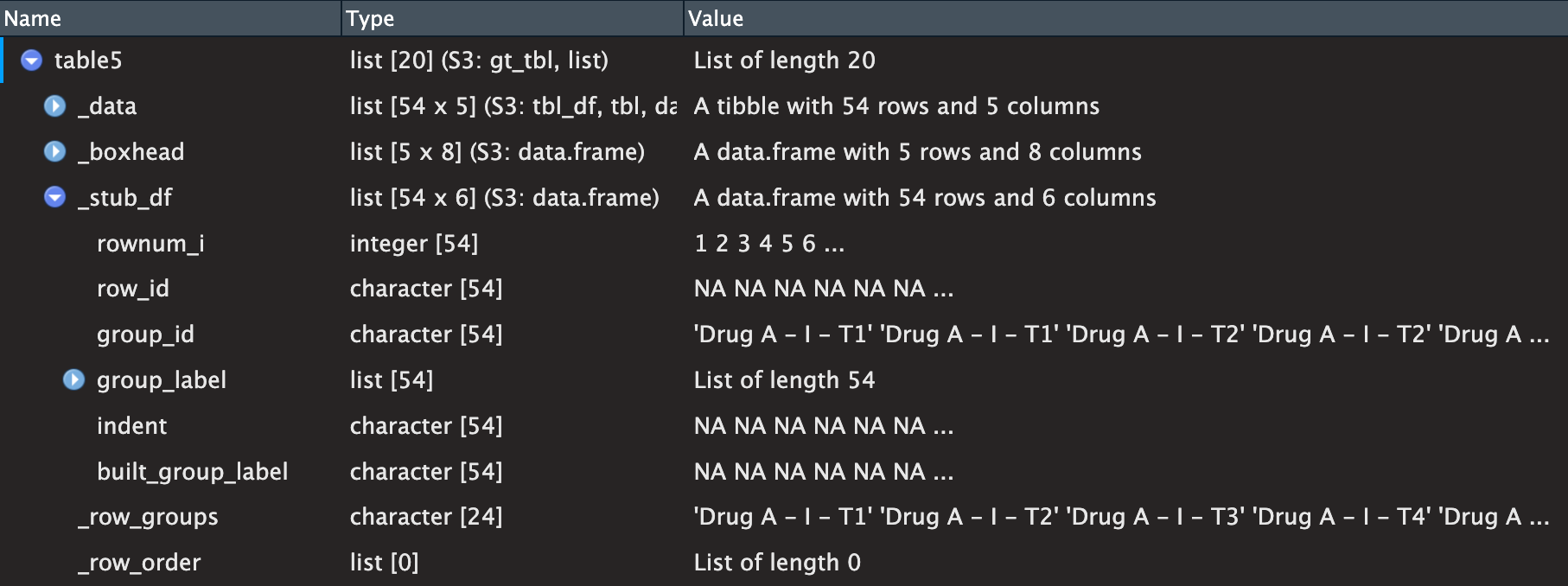Click the group_id Drug A value text
The width and height of the screenshot is (1568, 586).
pyautogui.click(x=1121, y=334)
